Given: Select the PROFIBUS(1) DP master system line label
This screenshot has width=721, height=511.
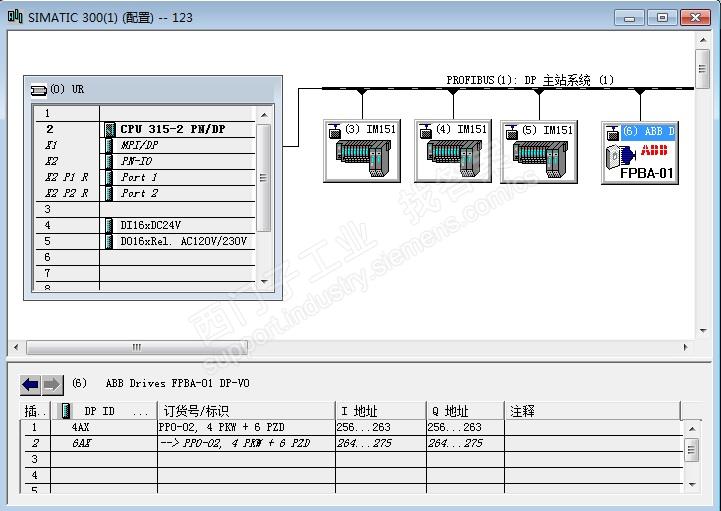Looking at the screenshot, I should tap(530, 80).
